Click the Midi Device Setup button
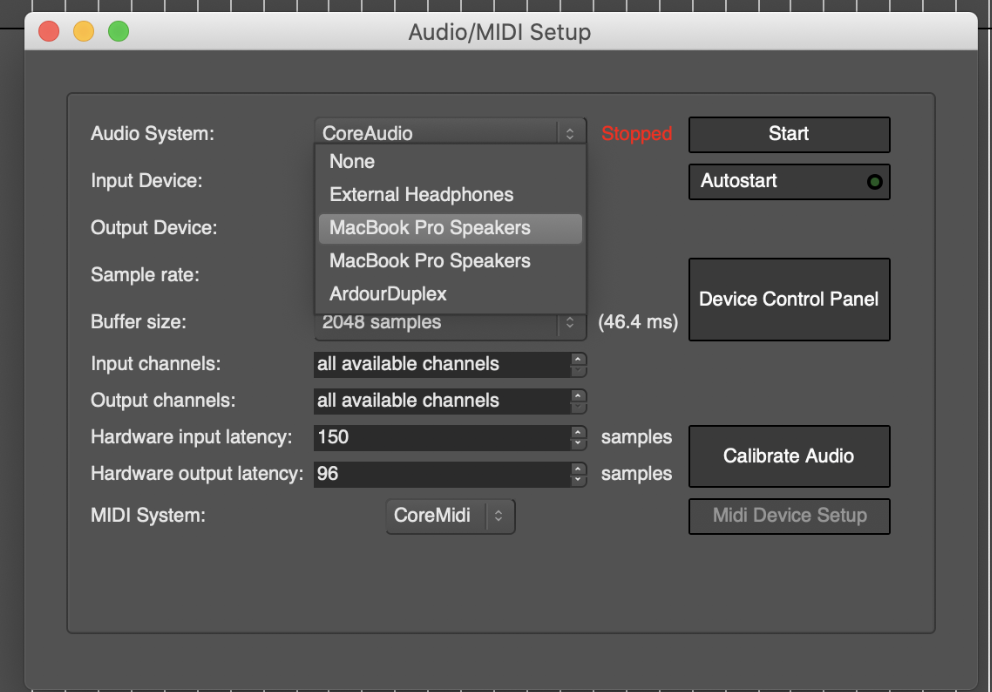The width and height of the screenshot is (992, 692). (x=788, y=516)
